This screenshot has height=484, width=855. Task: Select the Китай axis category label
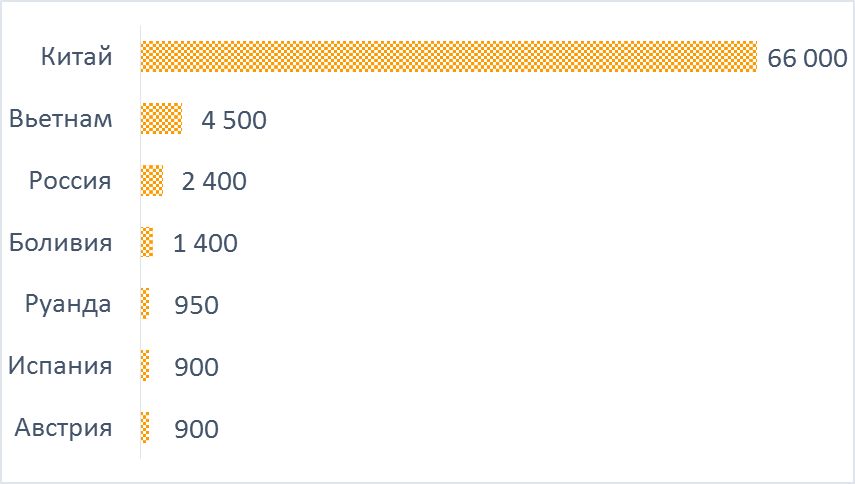(x=76, y=56)
